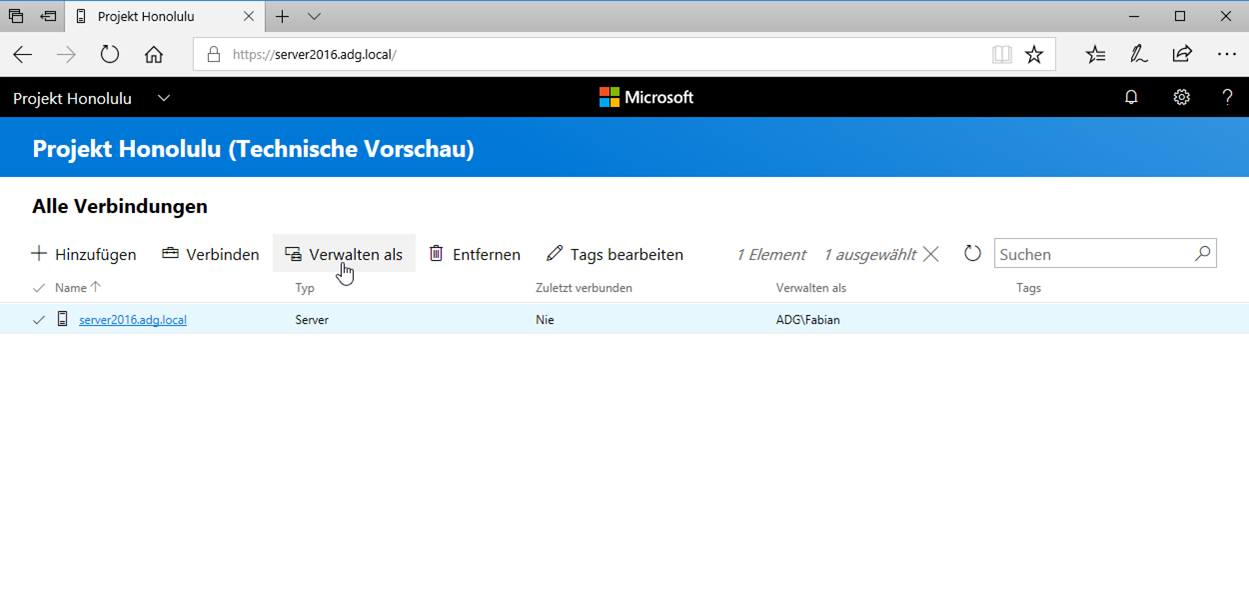Toggle select-all checkmark in header
Viewport: 1249px width, 589px height.
coord(39,288)
